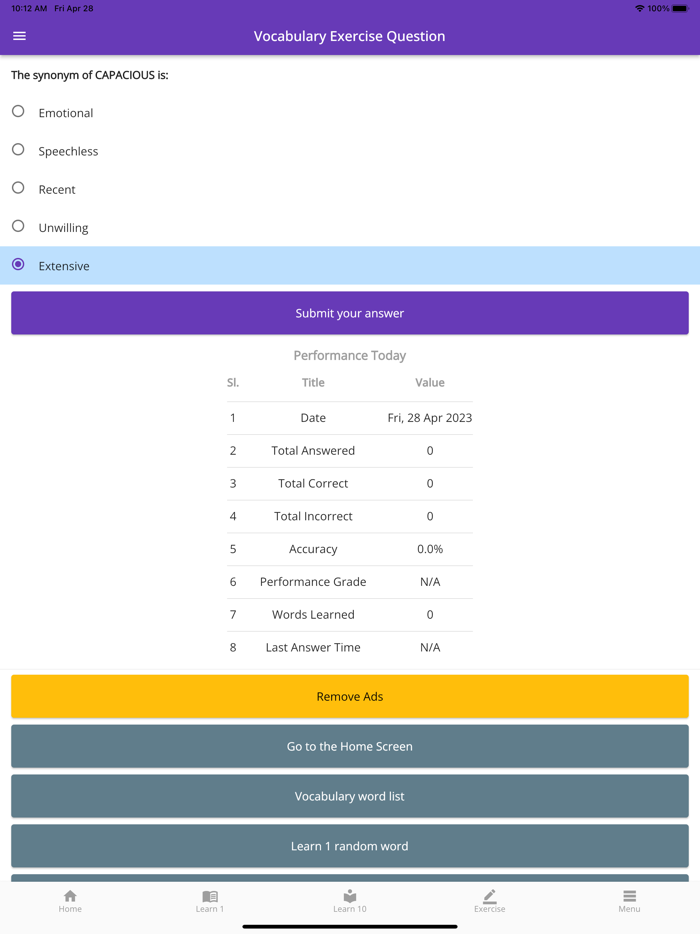Open the Vocabulary word list
The image size is (700, 934).
(349, 796)
